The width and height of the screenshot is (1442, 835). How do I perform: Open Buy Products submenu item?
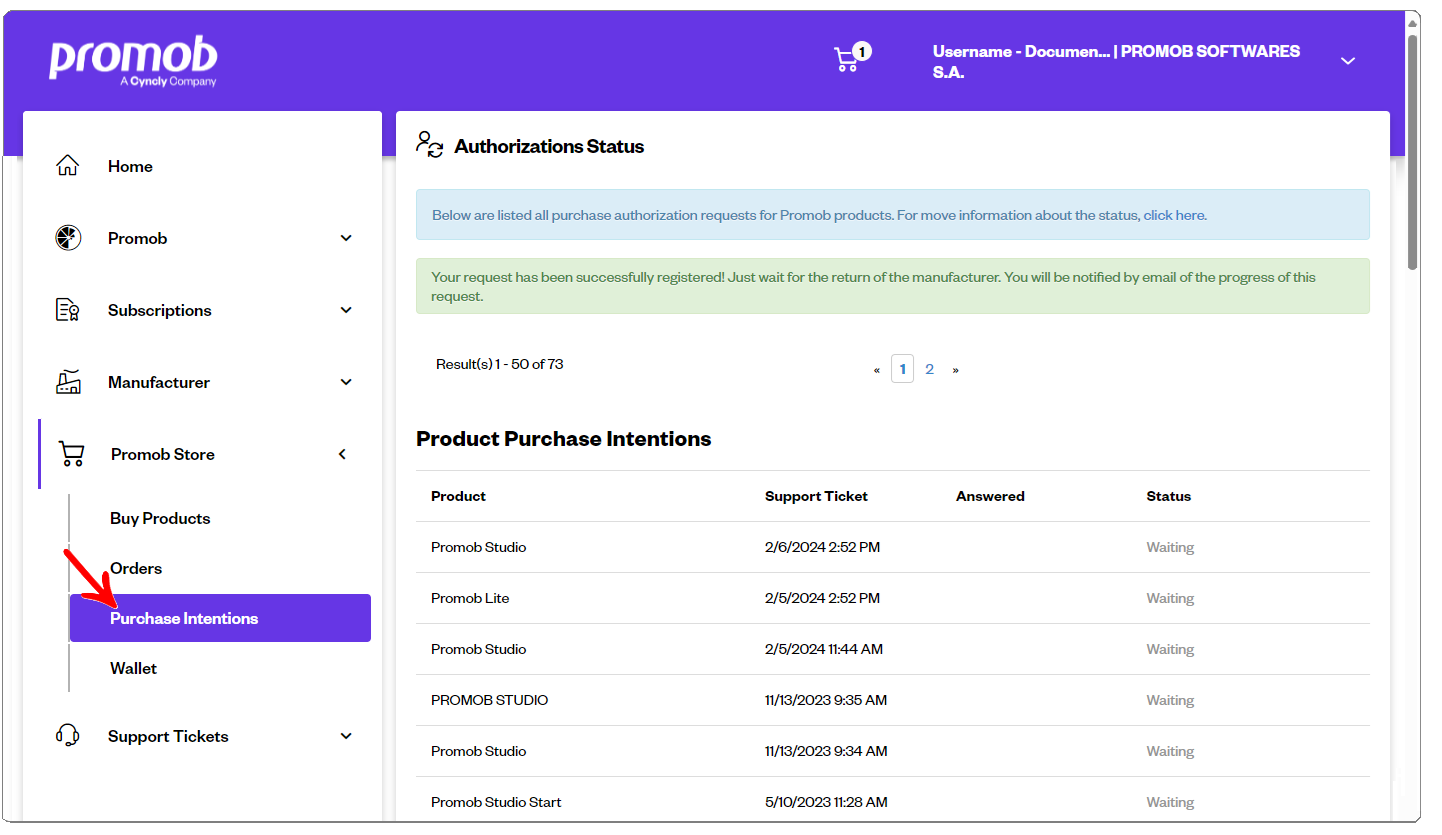pos(160,518)
